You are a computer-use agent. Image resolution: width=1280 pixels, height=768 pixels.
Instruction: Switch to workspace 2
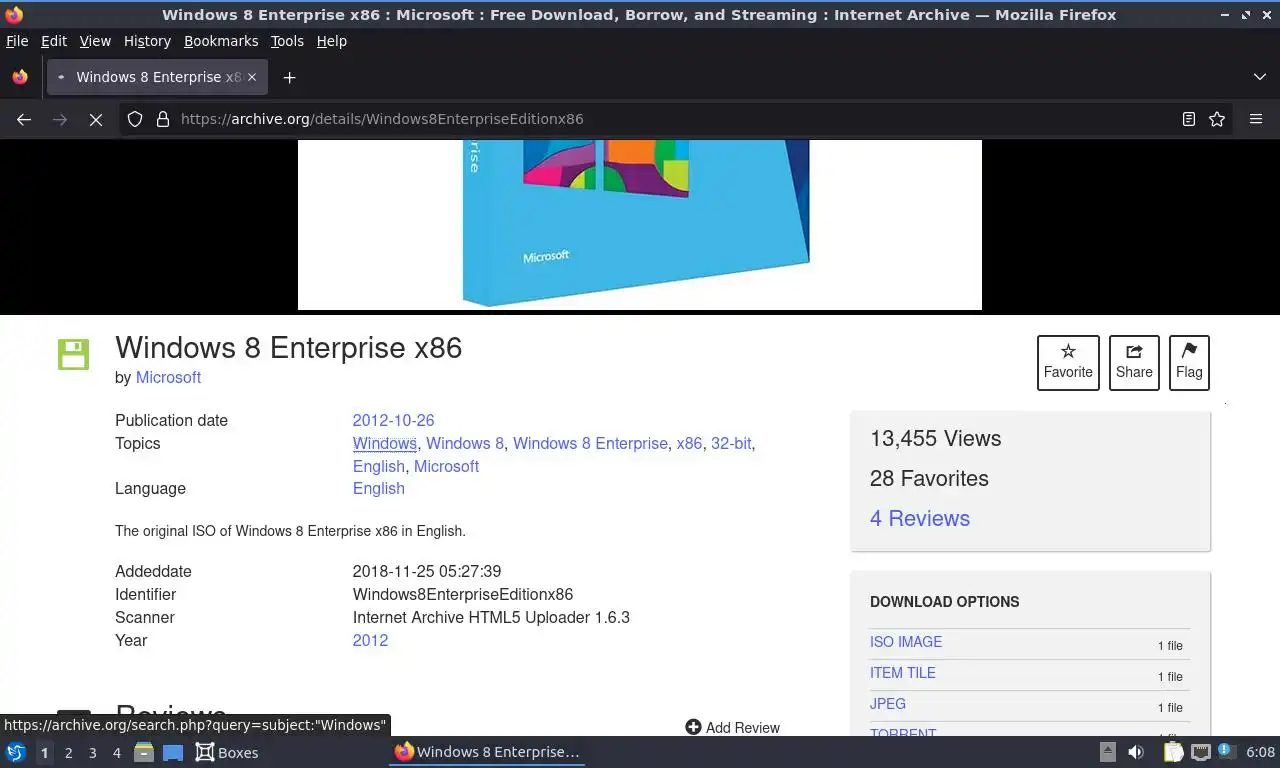68,753
